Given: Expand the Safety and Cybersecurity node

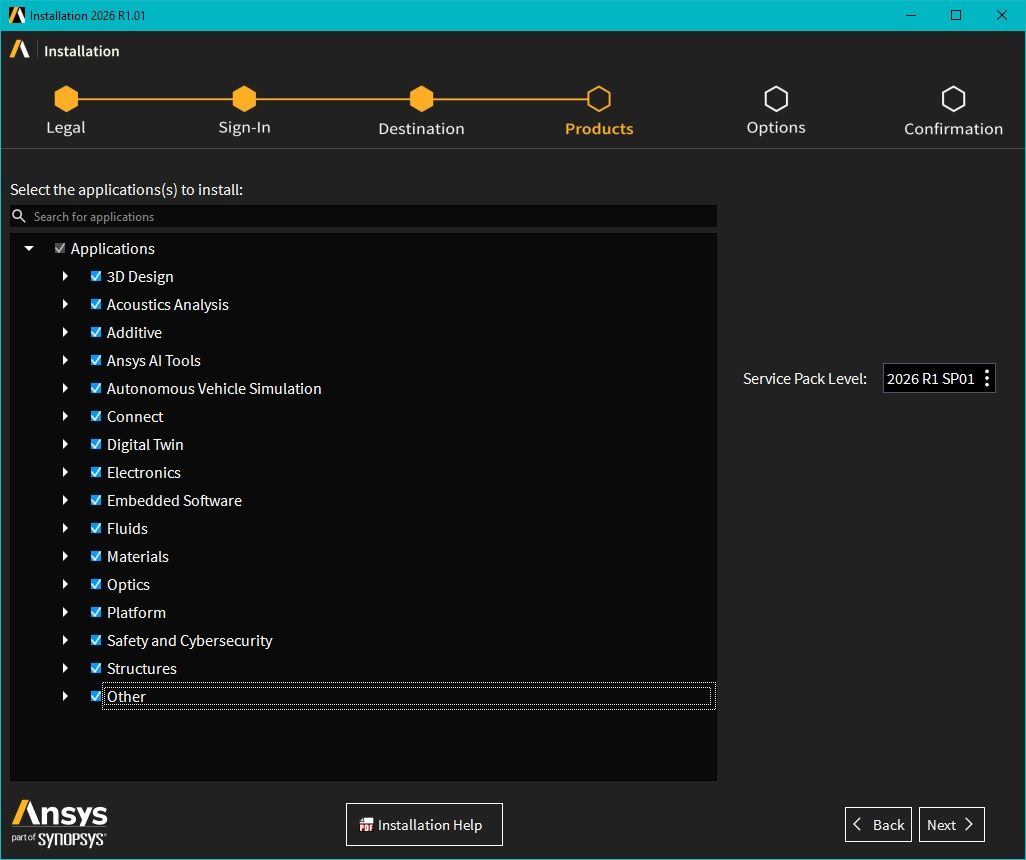Looking at the screenshot, I should (65, 640).
